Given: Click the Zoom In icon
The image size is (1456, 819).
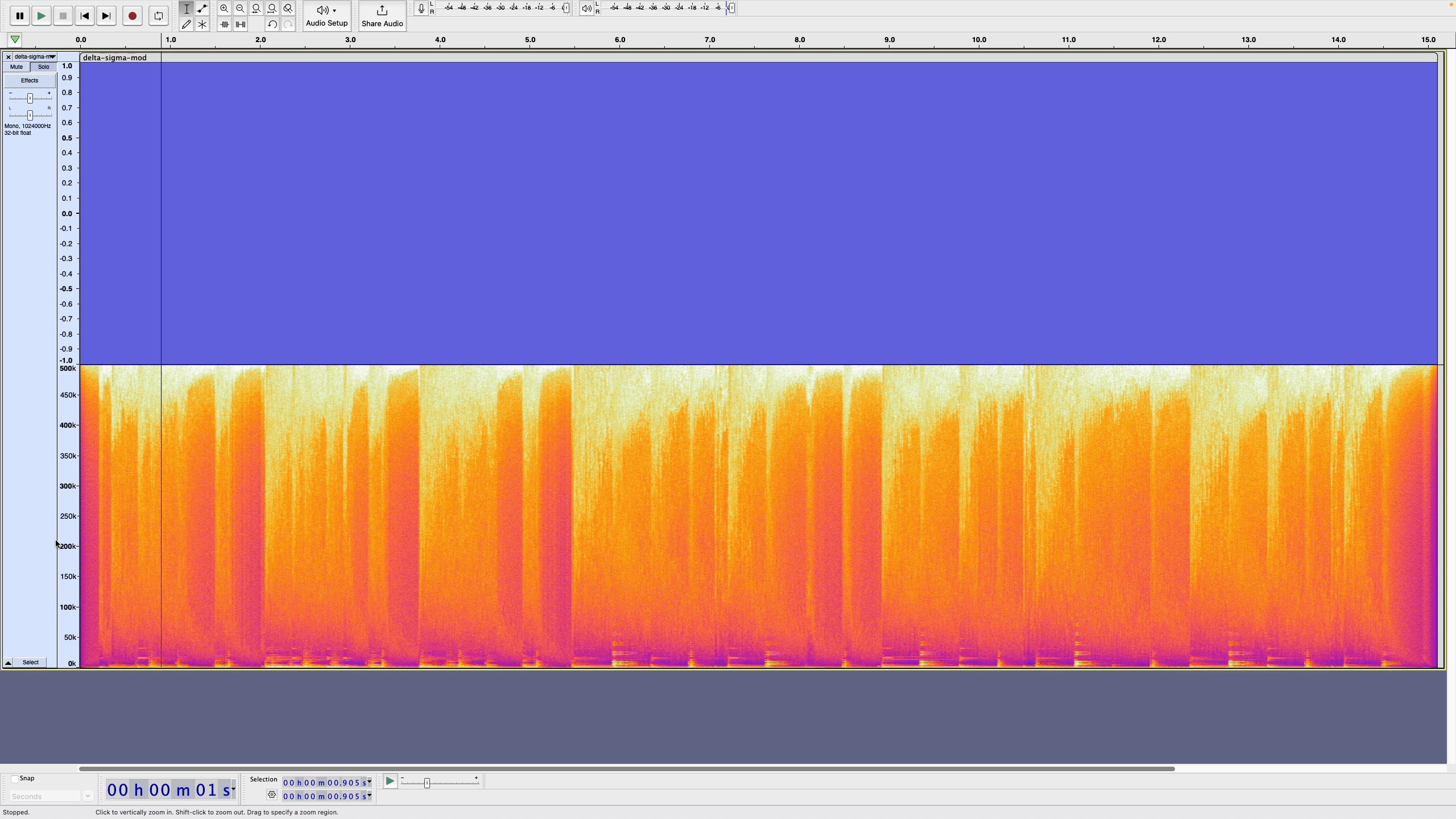Looking at the screenshot, I should (224, 9).
